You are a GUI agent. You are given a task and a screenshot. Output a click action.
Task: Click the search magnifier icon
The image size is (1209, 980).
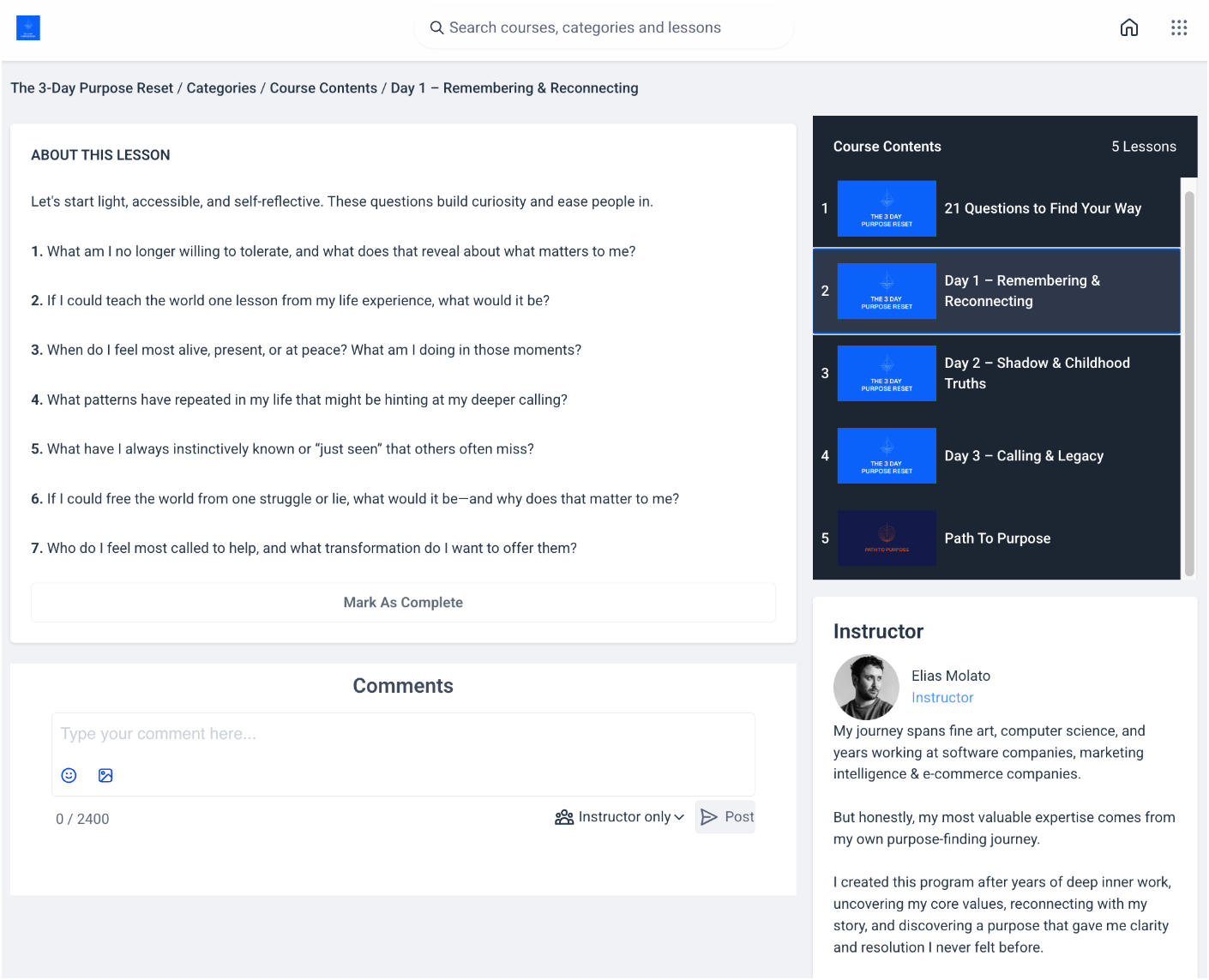tap(436, 27)
